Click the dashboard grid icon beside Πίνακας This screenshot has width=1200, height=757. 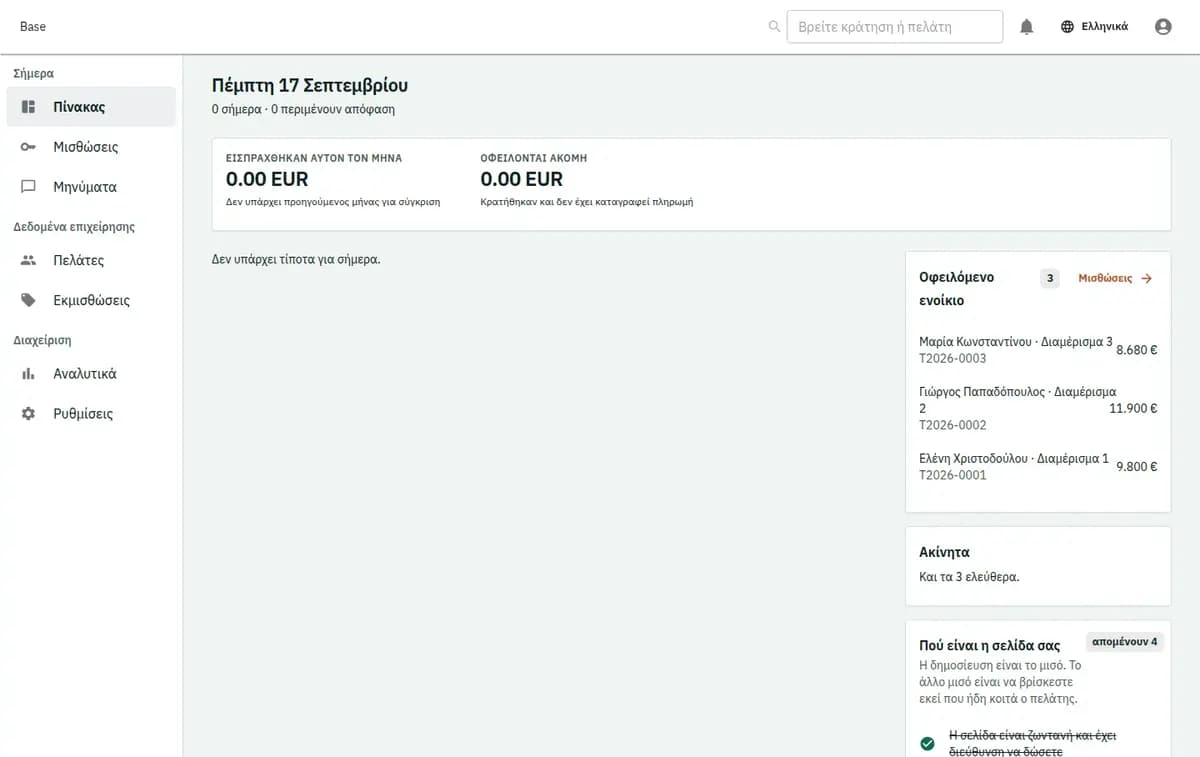coord(28,107)
